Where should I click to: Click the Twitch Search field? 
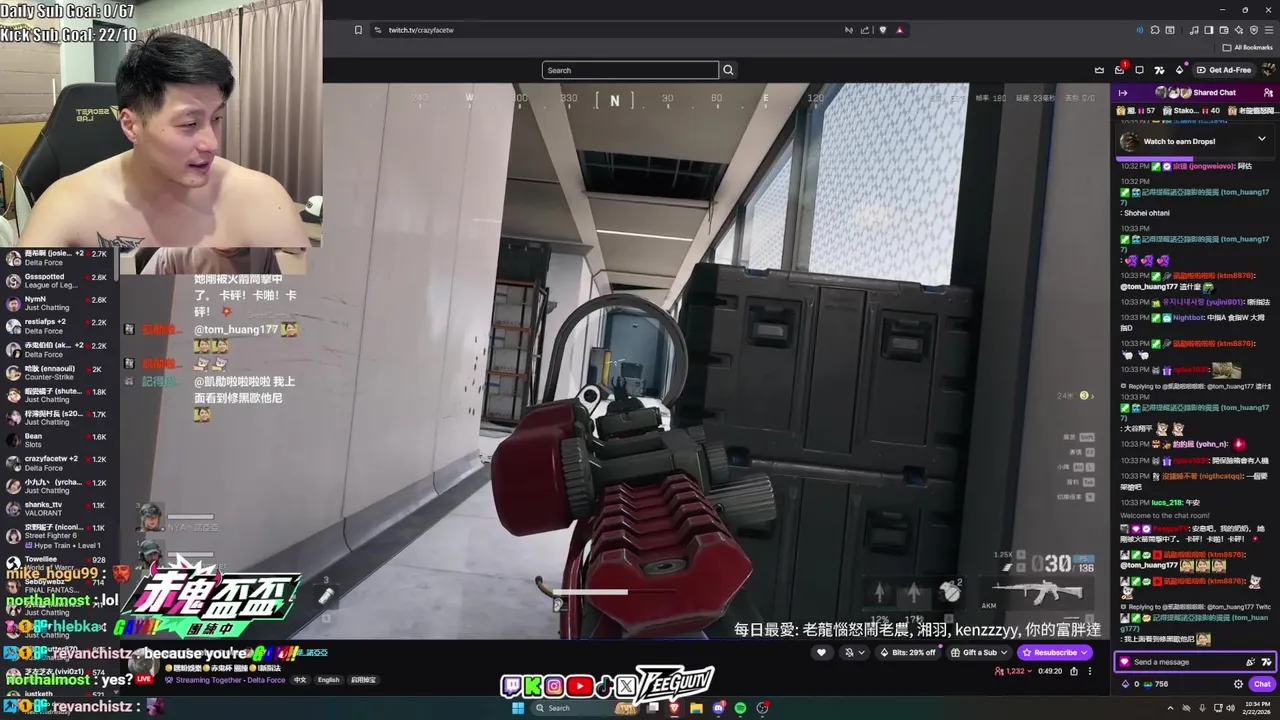tap(630, 70)
